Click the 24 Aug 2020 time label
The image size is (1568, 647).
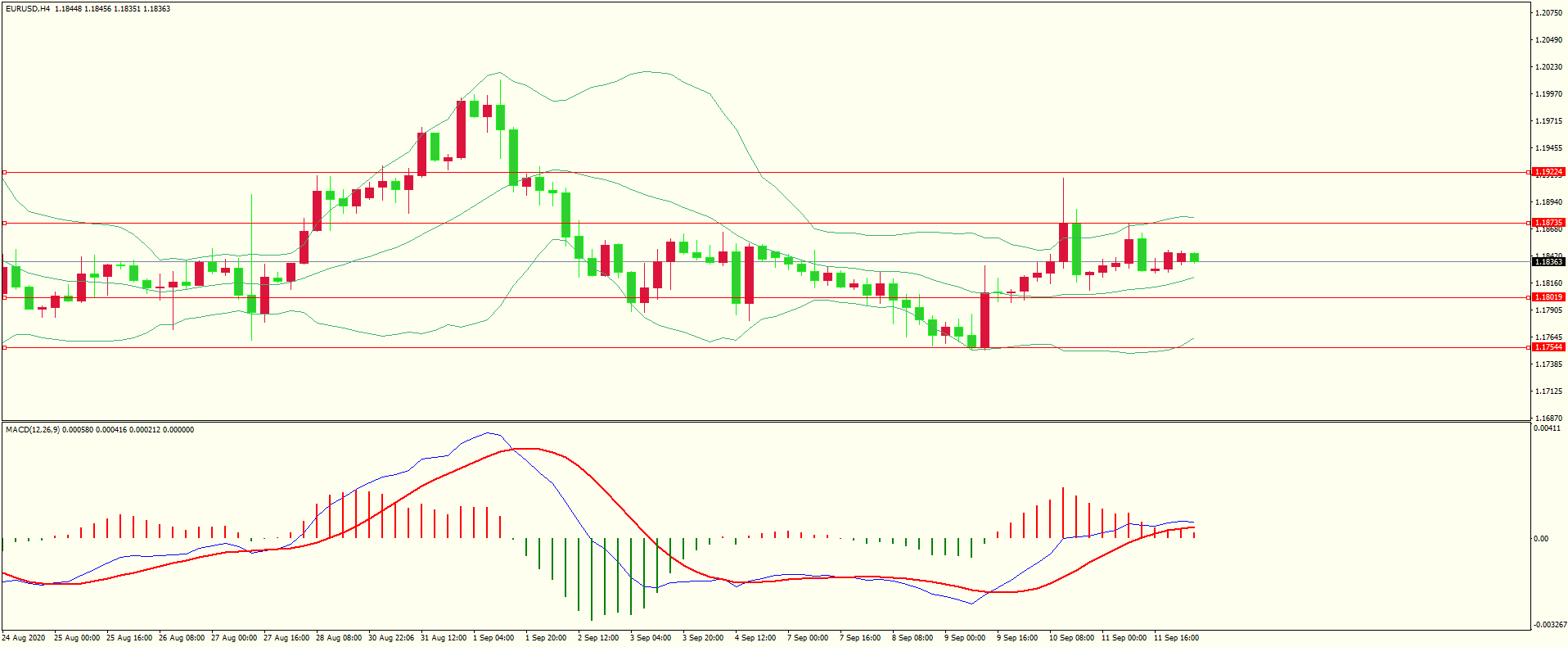(x=24, y=638)
